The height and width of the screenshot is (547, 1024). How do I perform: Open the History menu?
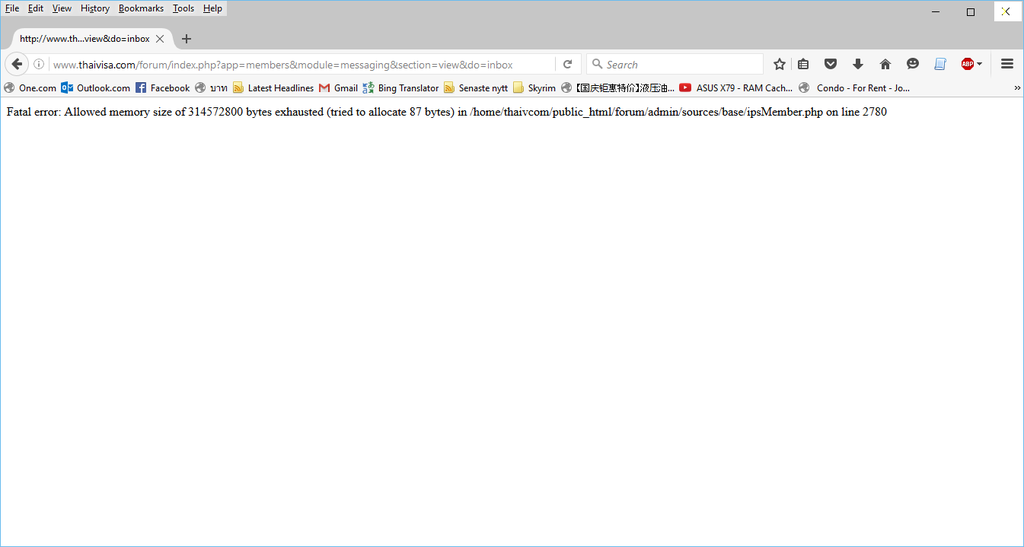95,8
